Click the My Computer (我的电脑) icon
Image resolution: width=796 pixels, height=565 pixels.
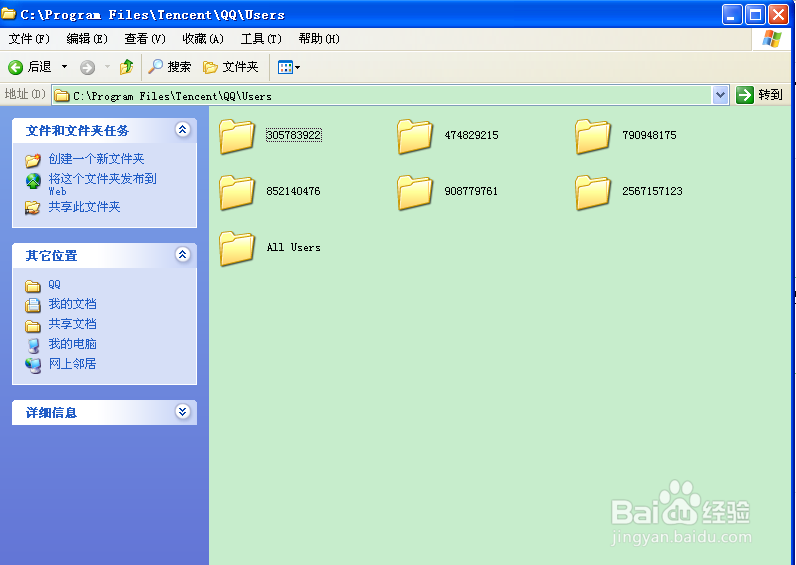click(33, 345)
